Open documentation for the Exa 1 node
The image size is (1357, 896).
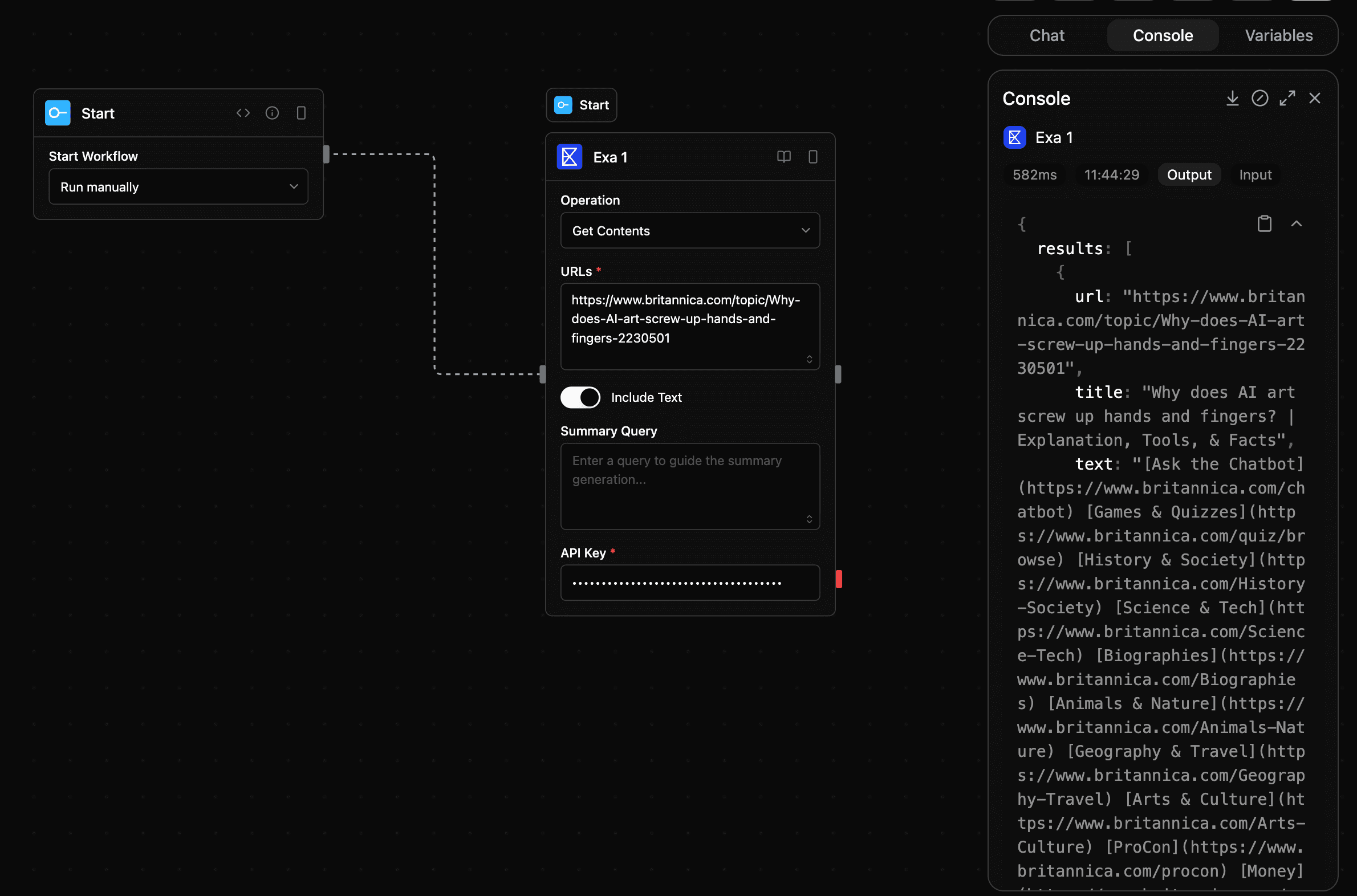[783, 157]
